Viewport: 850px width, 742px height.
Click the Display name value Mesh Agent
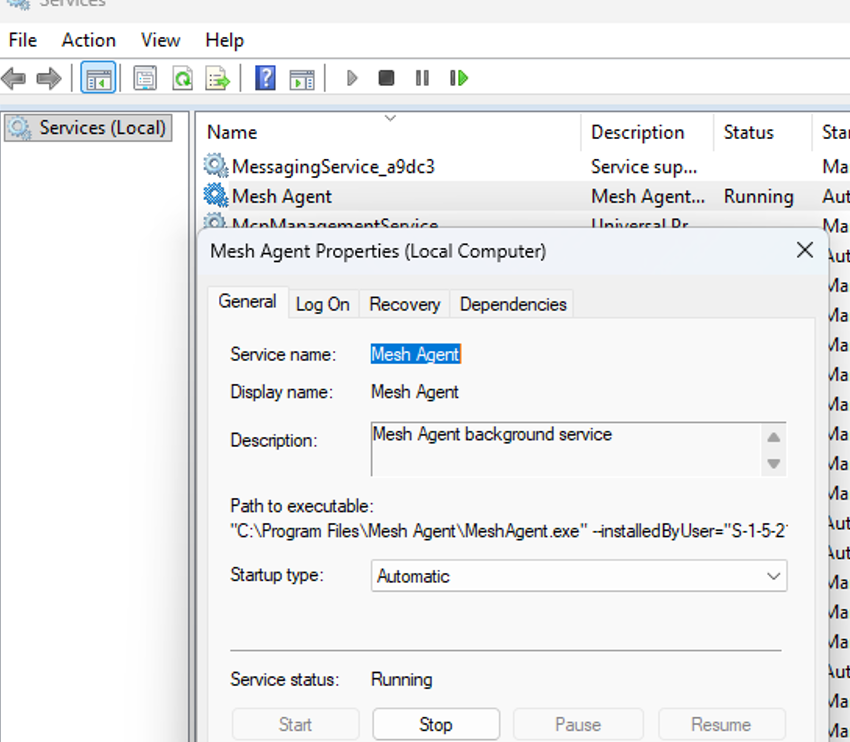click(x=415, y=392)
